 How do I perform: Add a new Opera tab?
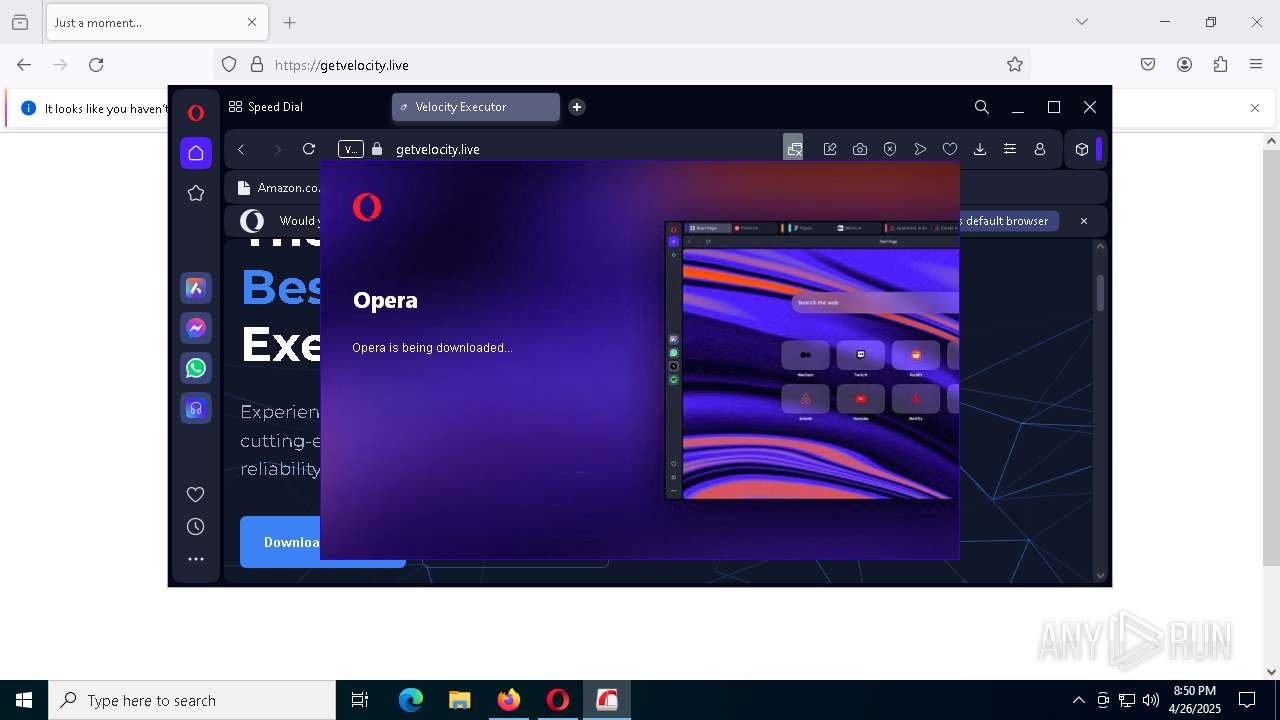coord(577,107)
